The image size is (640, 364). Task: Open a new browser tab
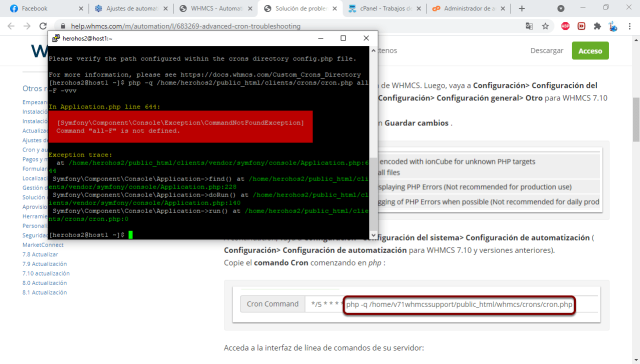pyautogui.click(x=522, y=8)
